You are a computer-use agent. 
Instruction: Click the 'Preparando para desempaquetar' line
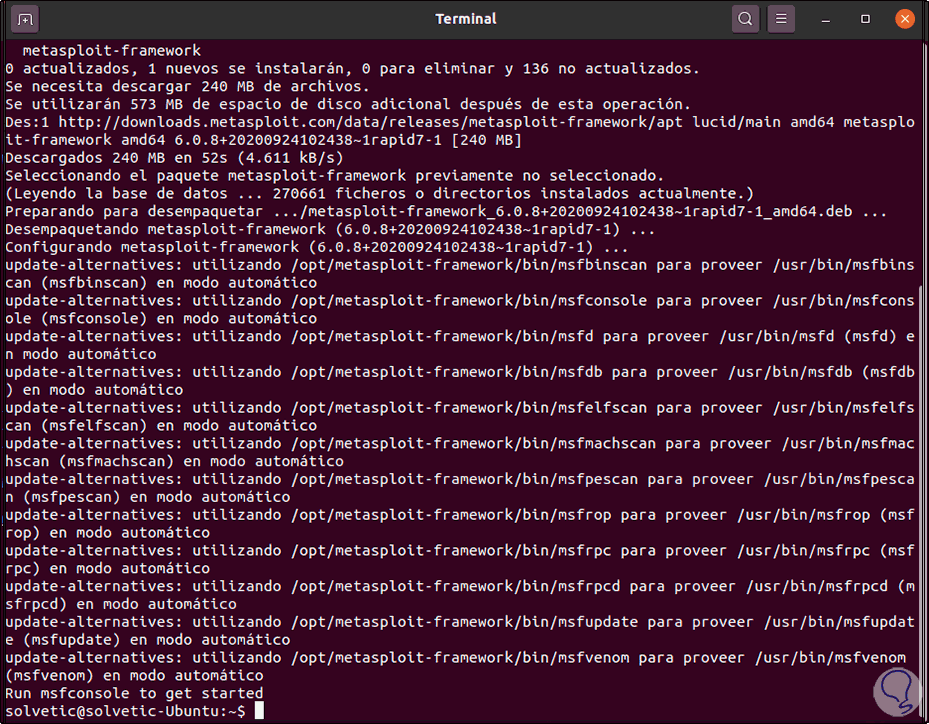click(x=446, y=212)
